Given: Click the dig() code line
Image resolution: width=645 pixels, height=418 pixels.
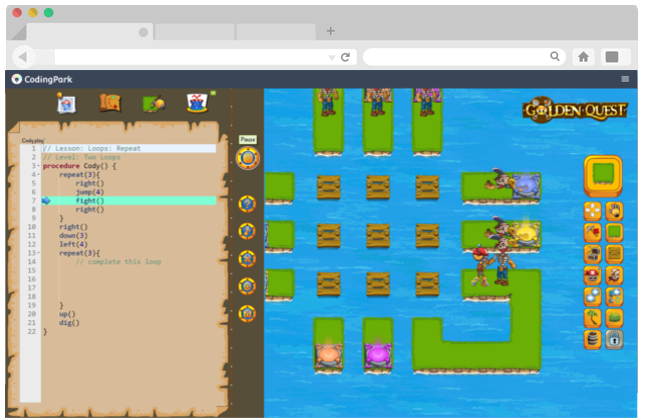Looking at the screenshot, I should pos(69,323).
